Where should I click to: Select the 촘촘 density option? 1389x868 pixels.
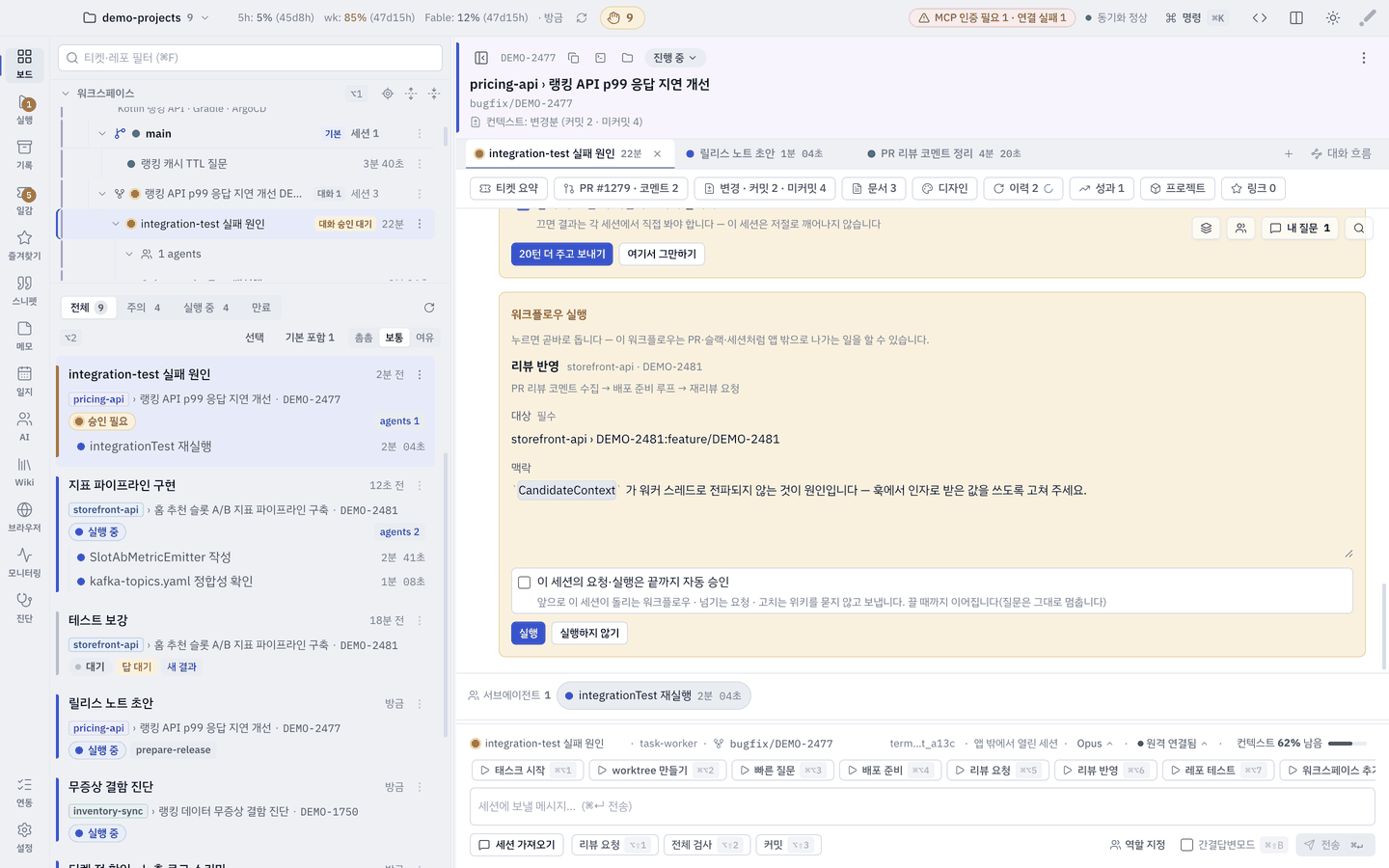364,338
